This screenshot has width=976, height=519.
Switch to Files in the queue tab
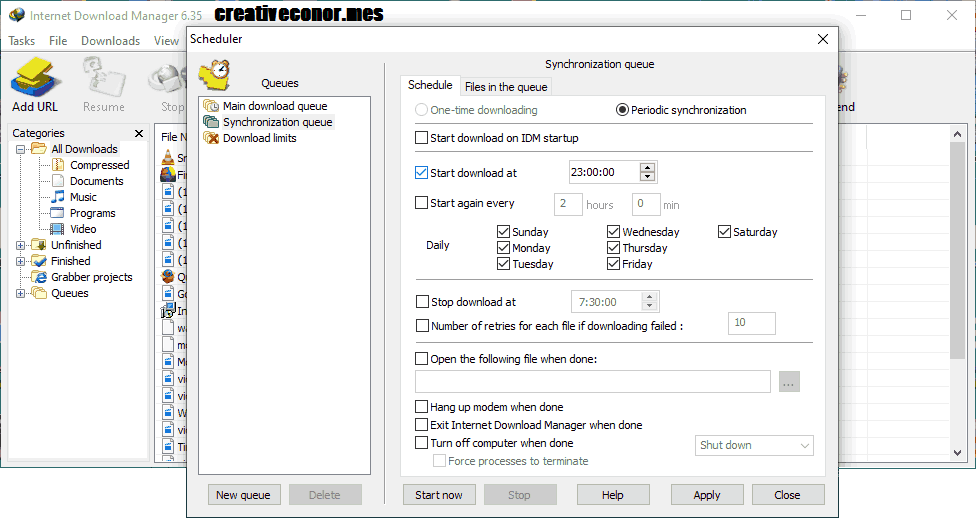506,87
